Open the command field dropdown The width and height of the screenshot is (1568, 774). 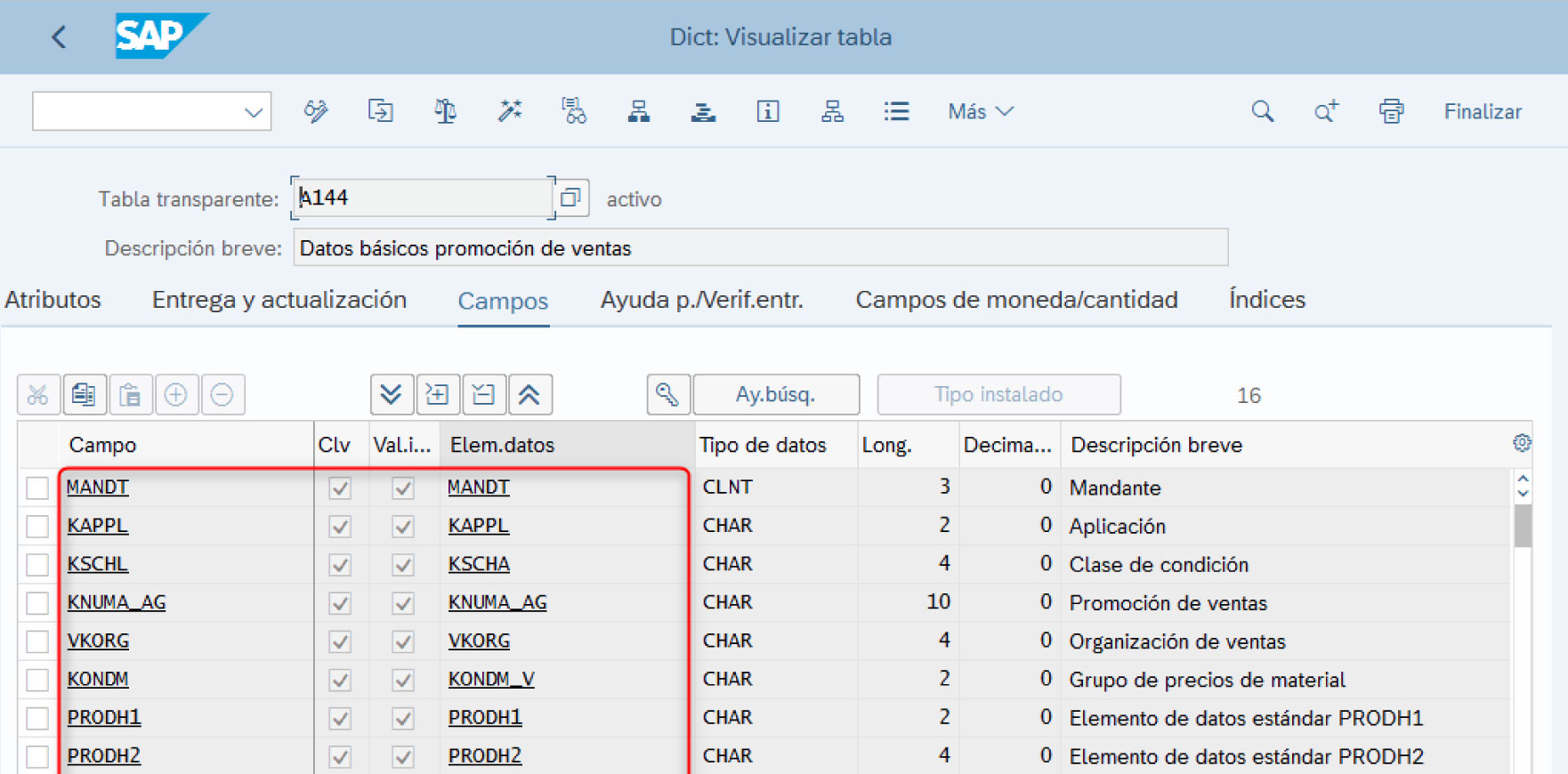[253, 112]
